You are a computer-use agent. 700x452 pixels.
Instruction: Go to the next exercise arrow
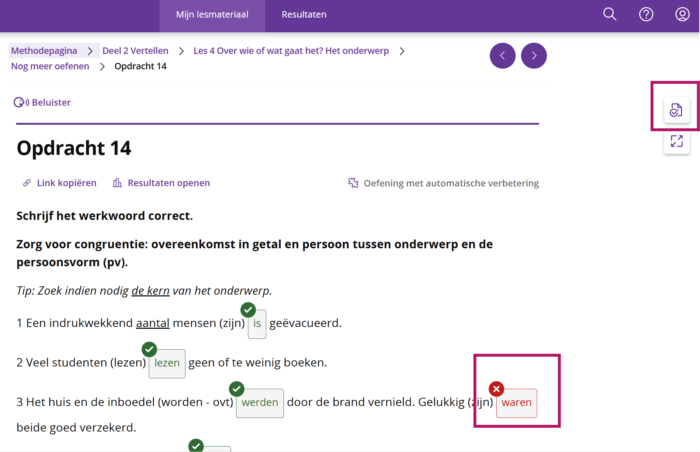point(534,56)
